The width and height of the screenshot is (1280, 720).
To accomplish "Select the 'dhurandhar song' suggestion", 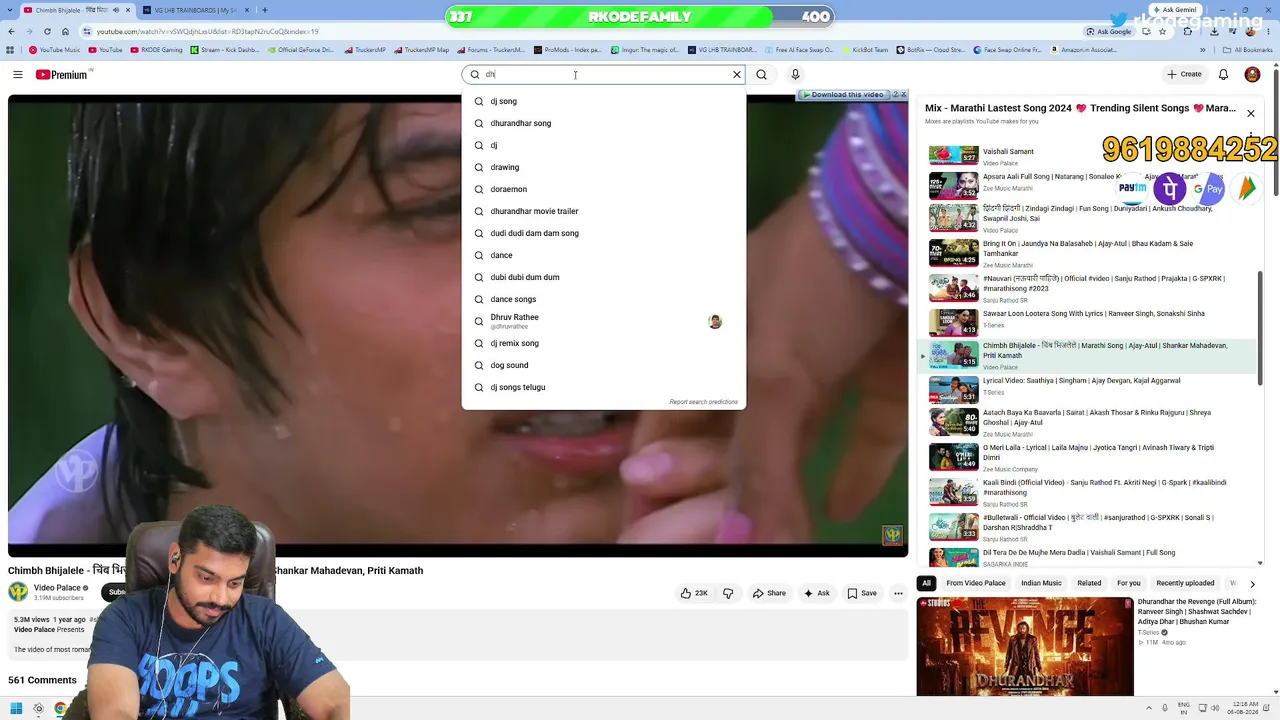I will 604,123.
